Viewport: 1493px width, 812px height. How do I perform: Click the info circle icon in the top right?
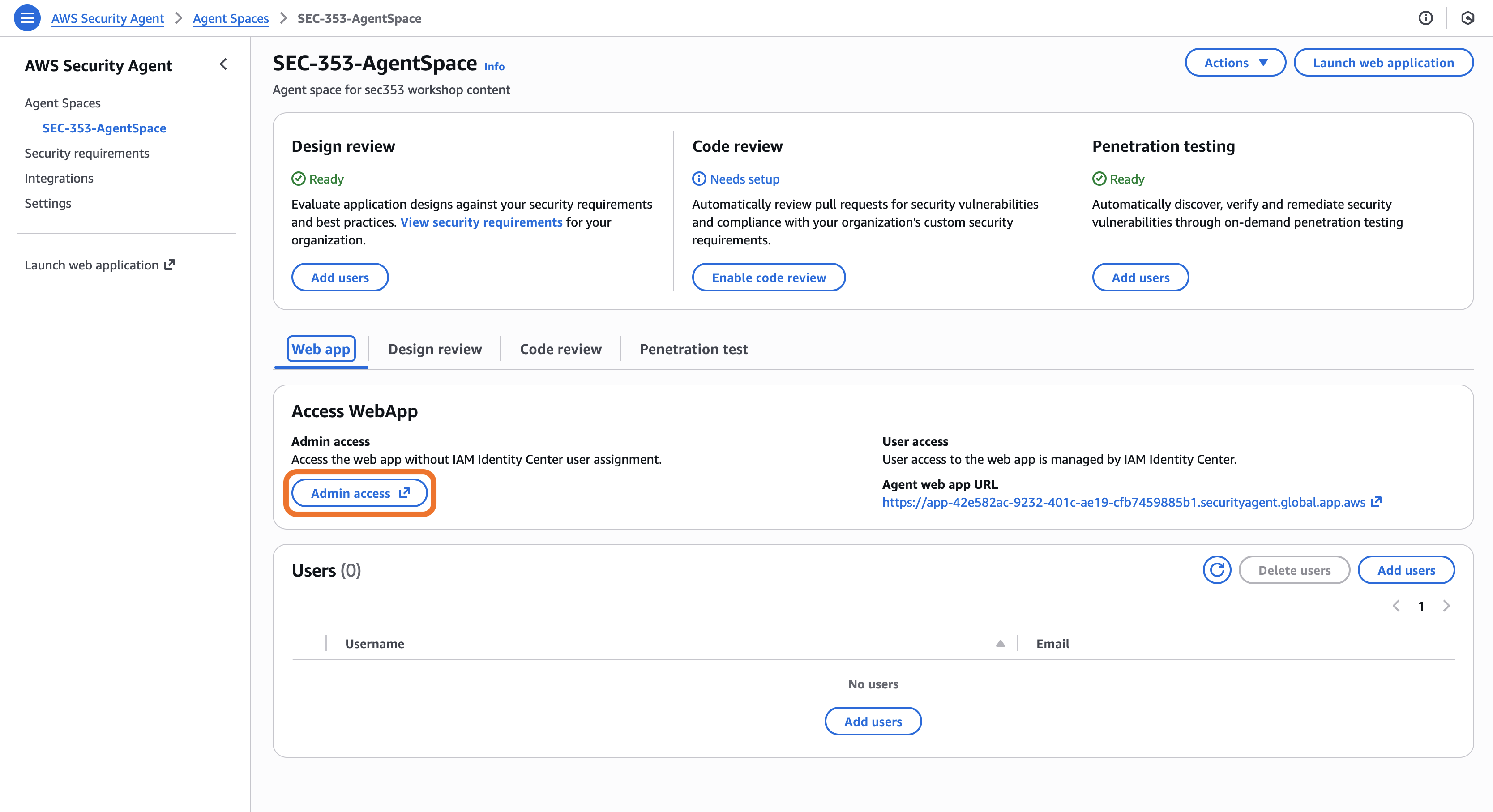(1425, 18)
